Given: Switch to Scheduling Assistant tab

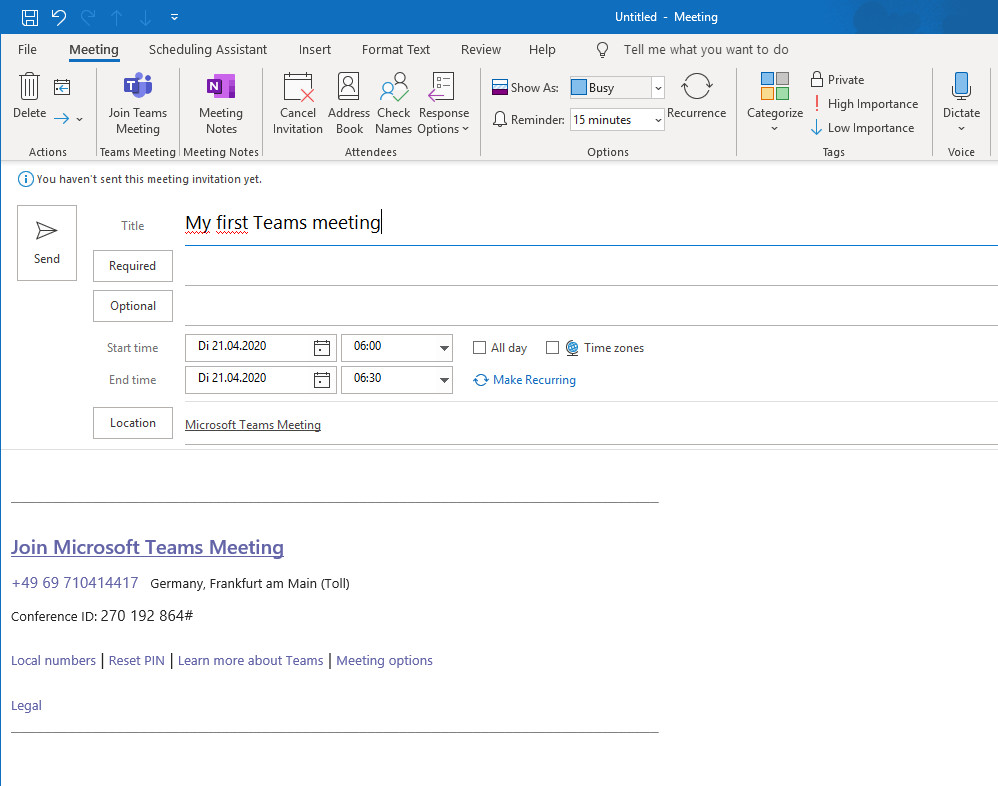Looking at the screenshot, I should click(207, 50).
